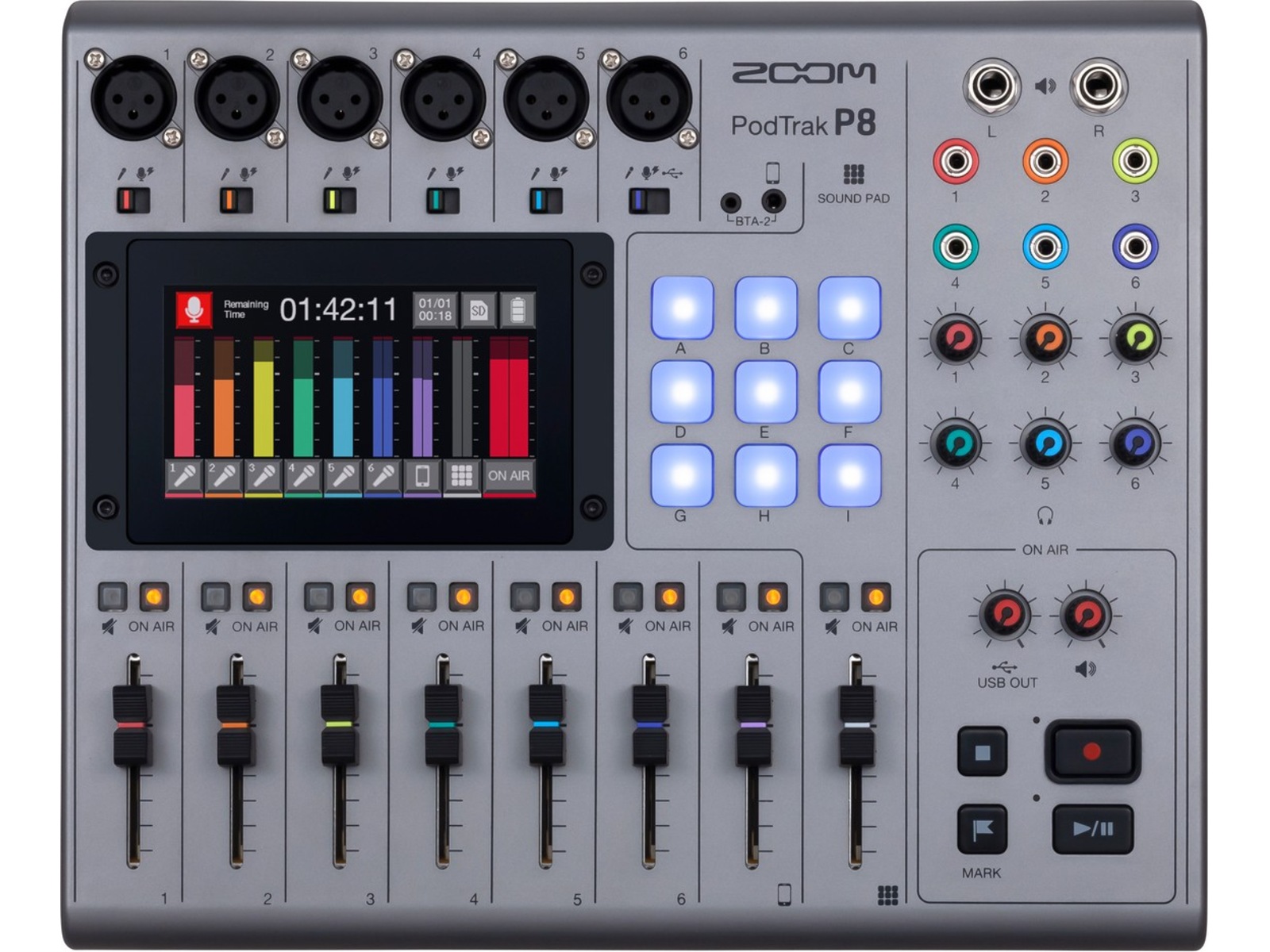Tap the smartphone channel icon on screen
Screen dimensions: 1270x952
(422, 476)
